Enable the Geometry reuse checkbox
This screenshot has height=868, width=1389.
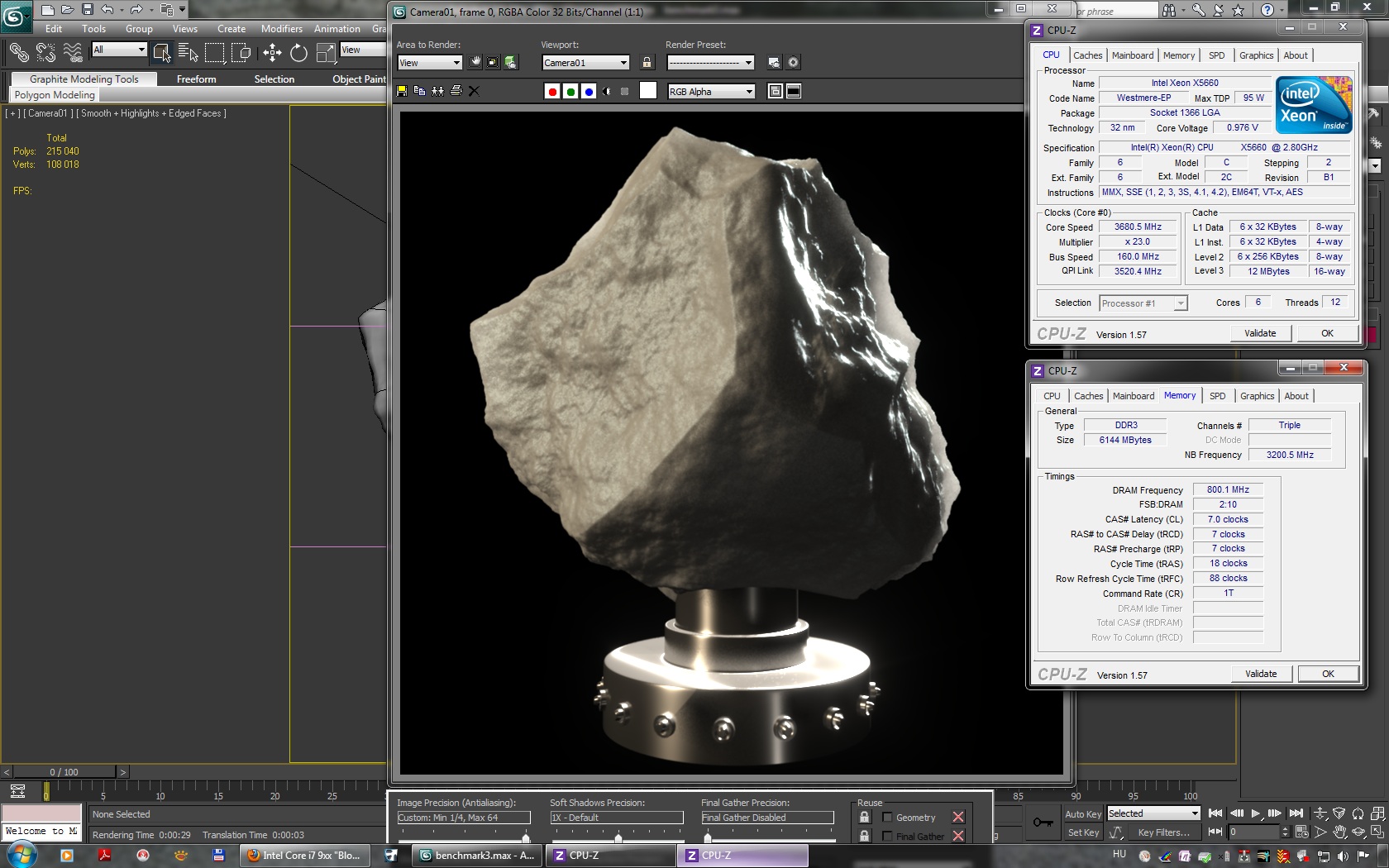coord(888,818)
